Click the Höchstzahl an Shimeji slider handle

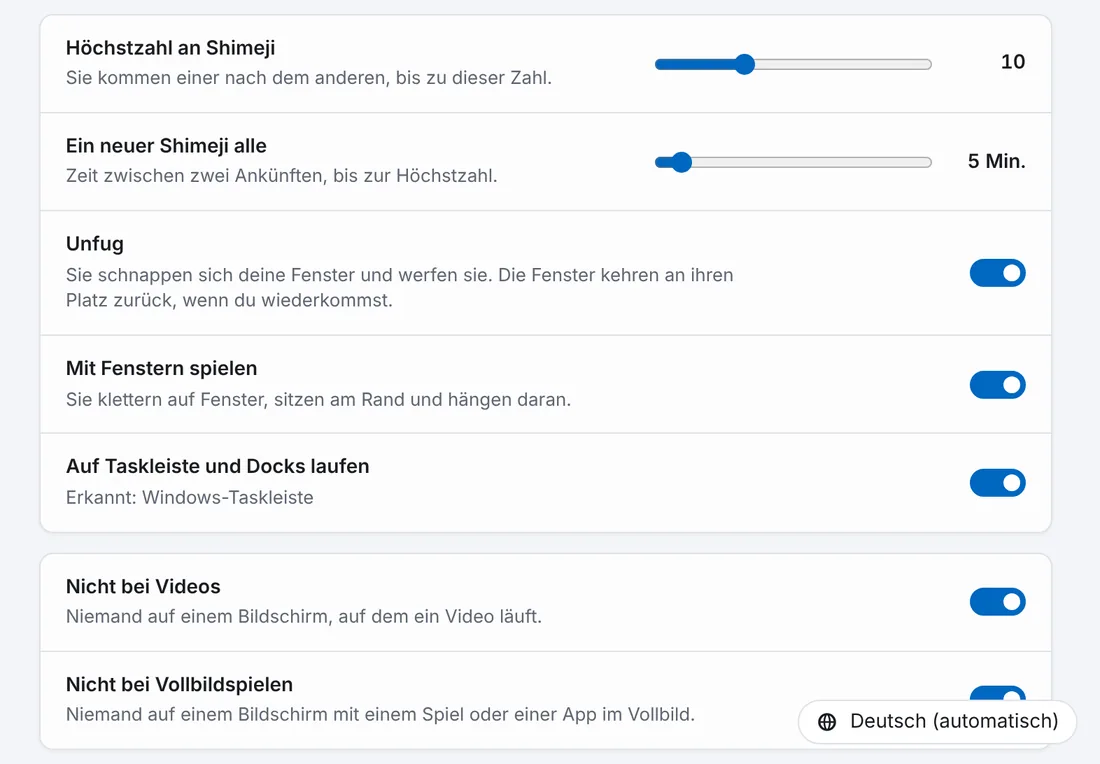(744, 64)
